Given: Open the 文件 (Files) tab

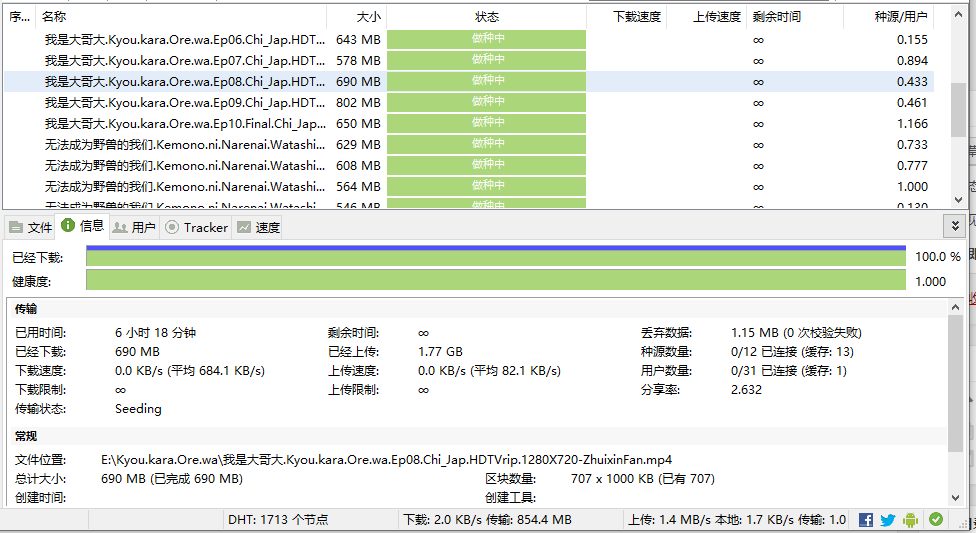Looking at the screenshot, I should coord(30,227).
